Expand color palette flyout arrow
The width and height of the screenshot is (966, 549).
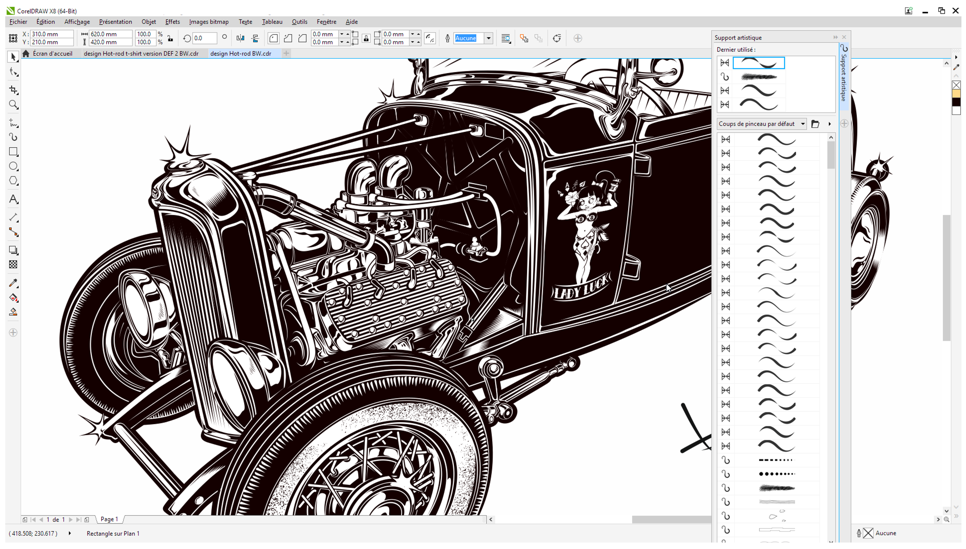click(x=956, y=57)
